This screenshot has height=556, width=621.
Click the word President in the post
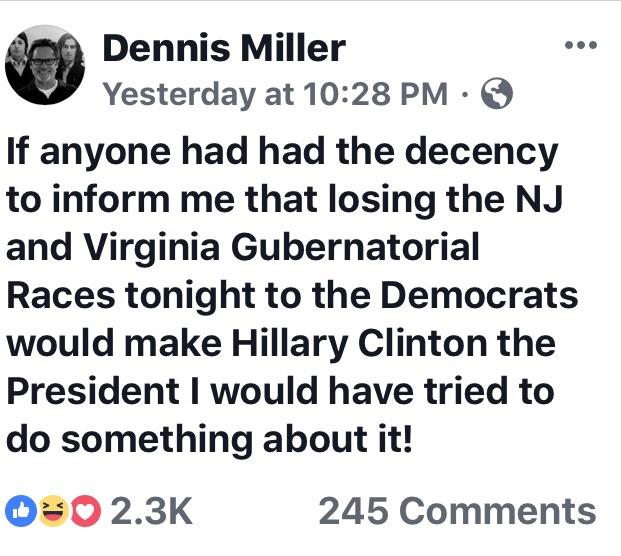tap(93, 391)
